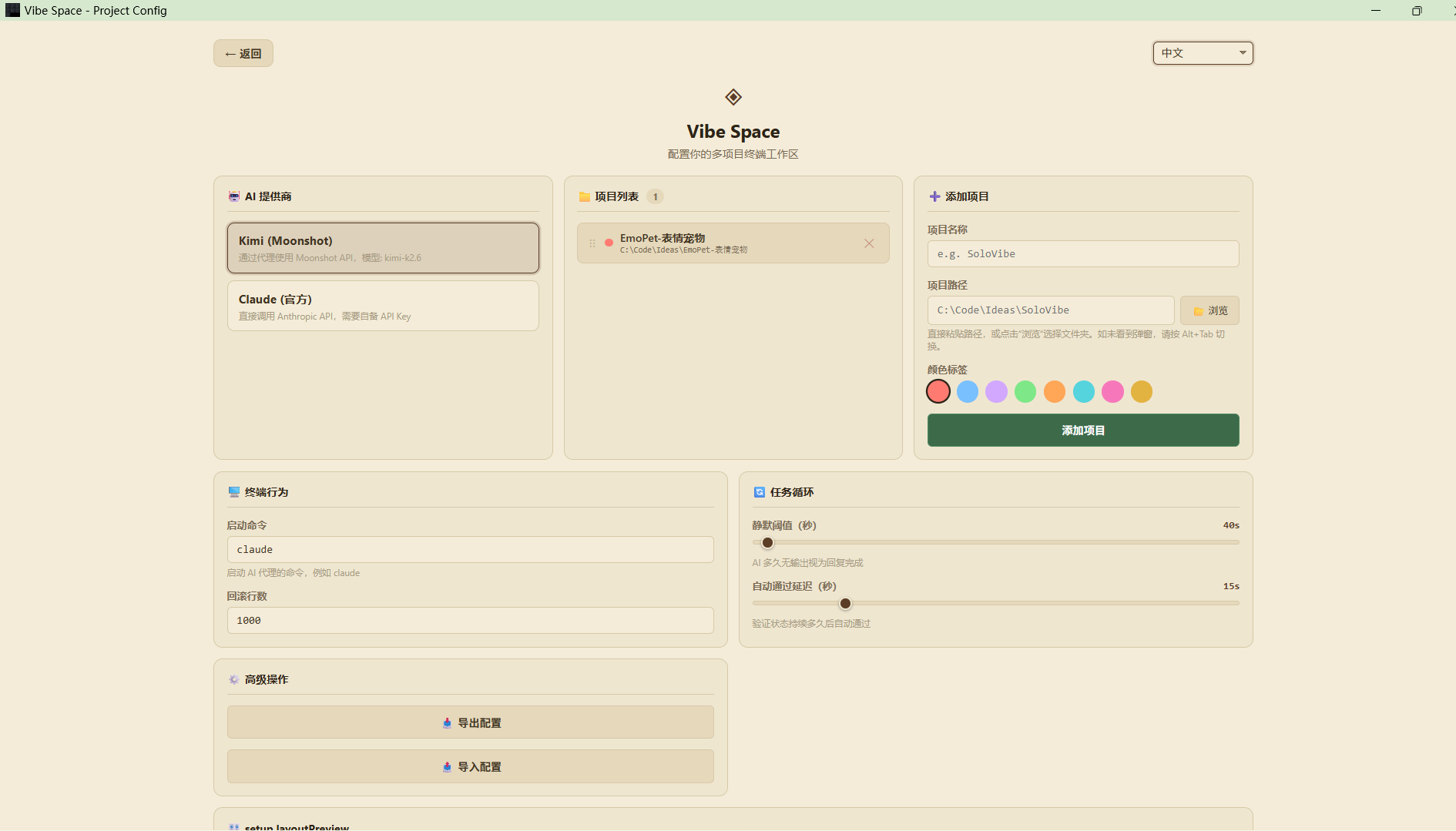Minimize the Vibe Space window
Screen dimensions: 1456x831
[x=1376, y=10]
